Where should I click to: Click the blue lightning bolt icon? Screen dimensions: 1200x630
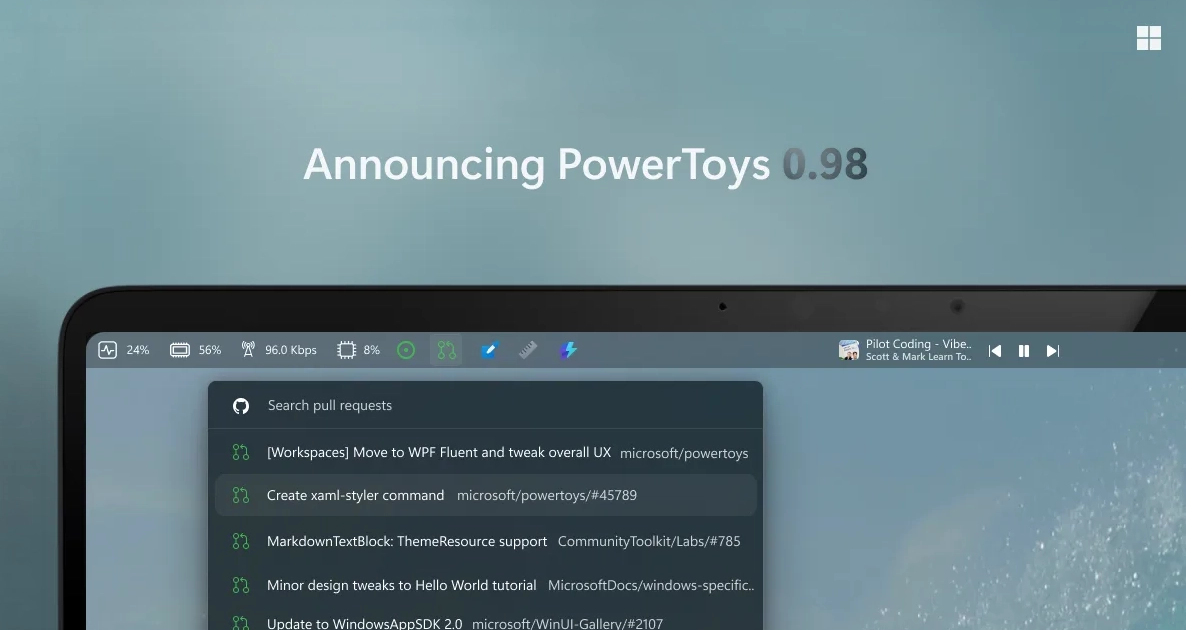pyautogui.click(x=568, y=350)
